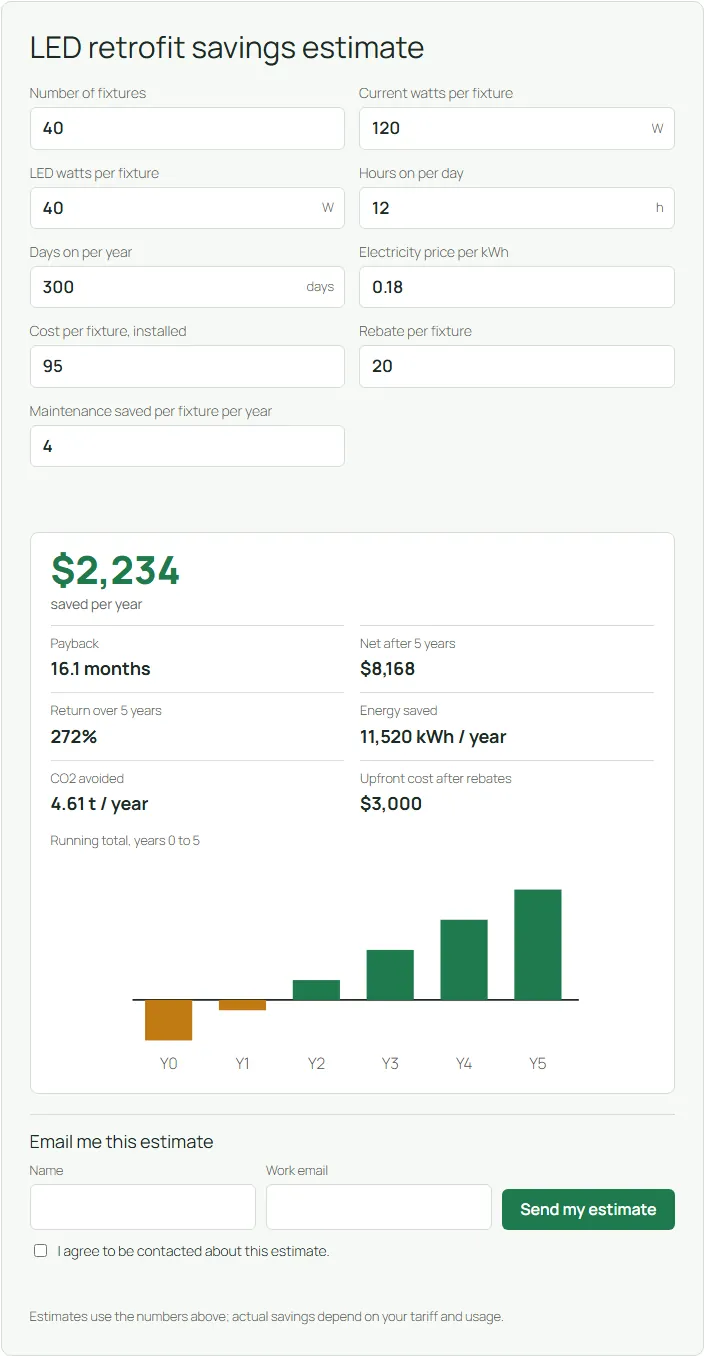The height and width of the screenshot is (1356, 704).
Task: Select the Hours on per day input
Action: [x=516, y=208]
